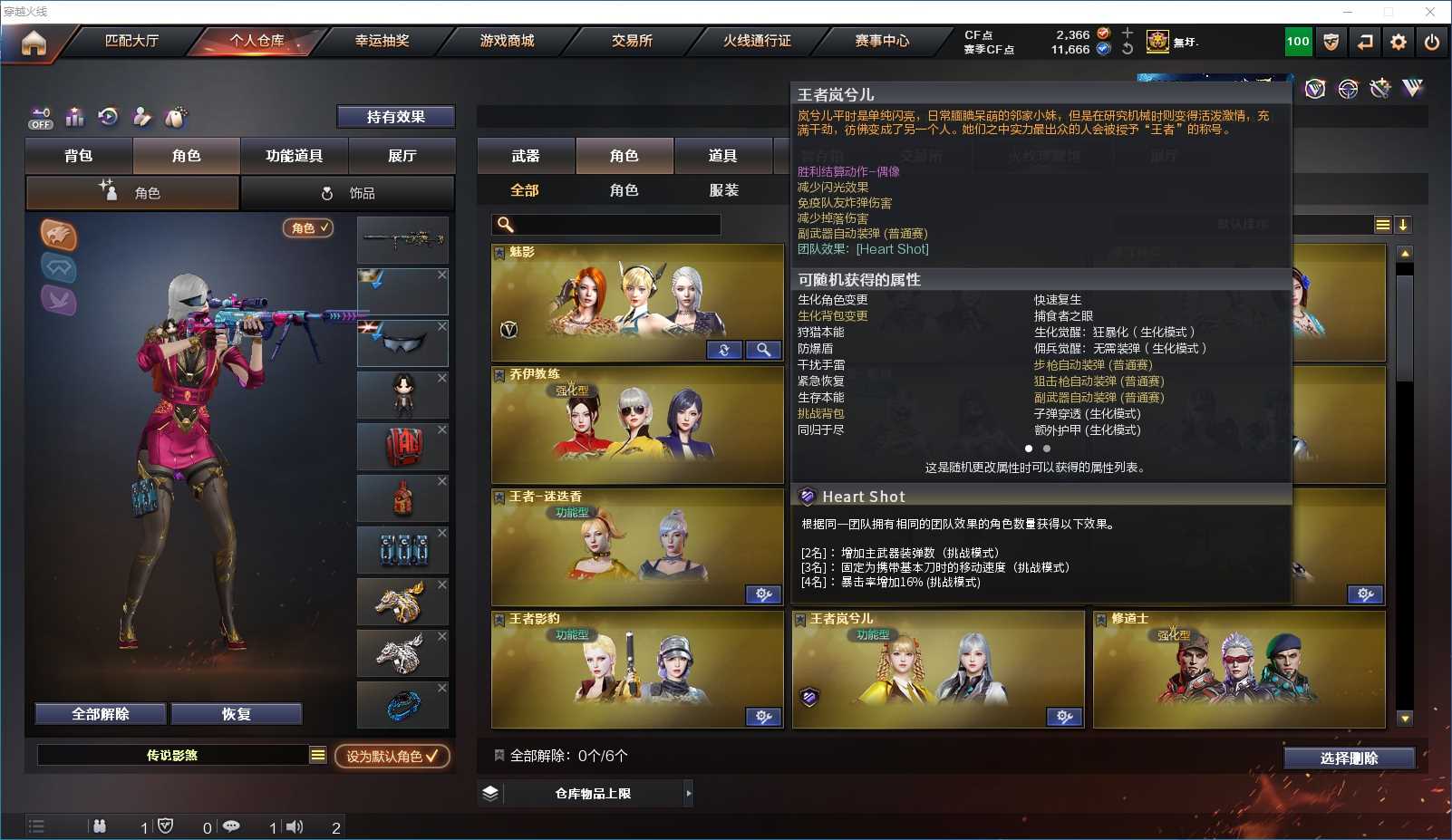This screenshot has height=840, width=1452.
Task: Click the inventory list vertical scrollbar
Action: [x=1405, y=486]
